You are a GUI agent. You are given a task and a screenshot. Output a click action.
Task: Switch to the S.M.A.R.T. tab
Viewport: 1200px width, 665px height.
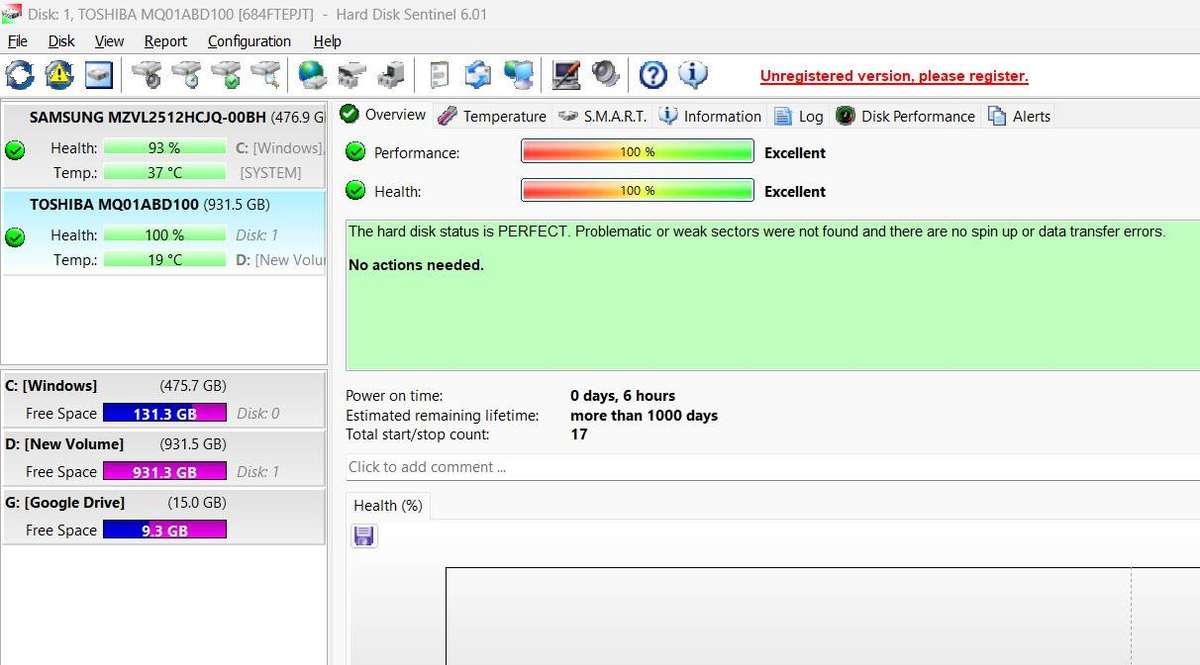coord(603,116)
